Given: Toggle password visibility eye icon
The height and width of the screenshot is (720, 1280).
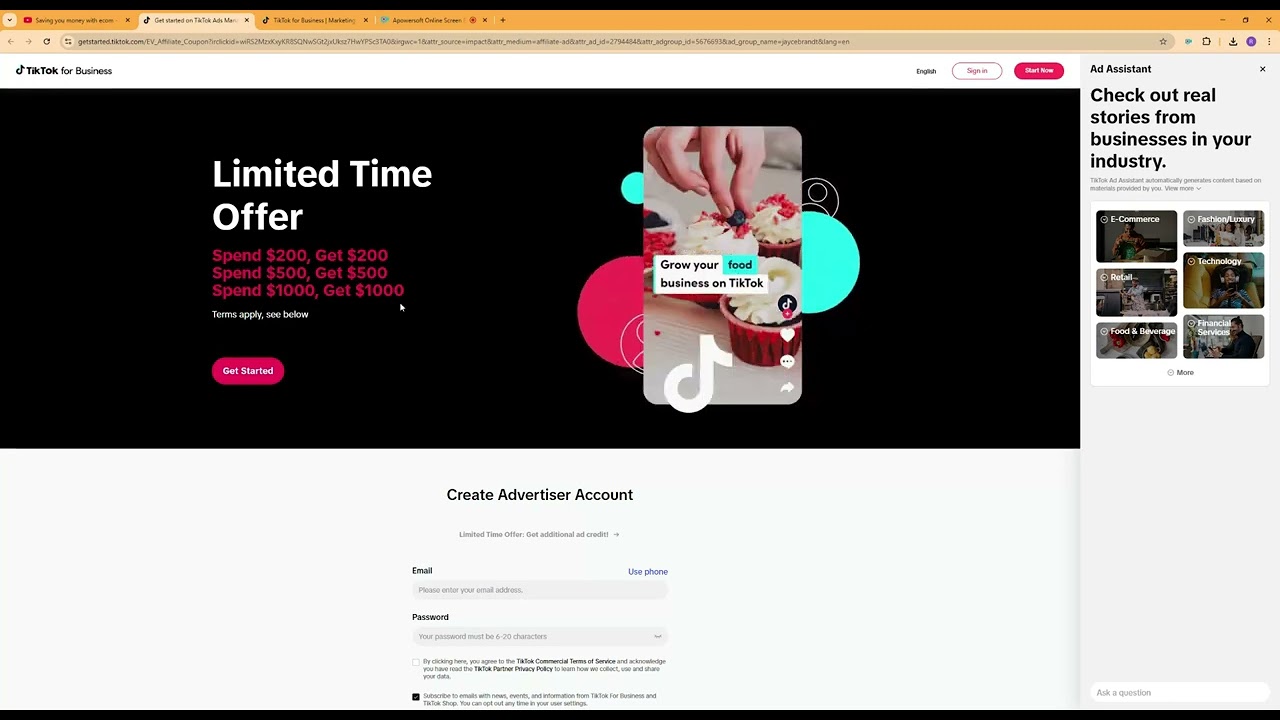Looking at the screenshot, I should click(658, 636).
